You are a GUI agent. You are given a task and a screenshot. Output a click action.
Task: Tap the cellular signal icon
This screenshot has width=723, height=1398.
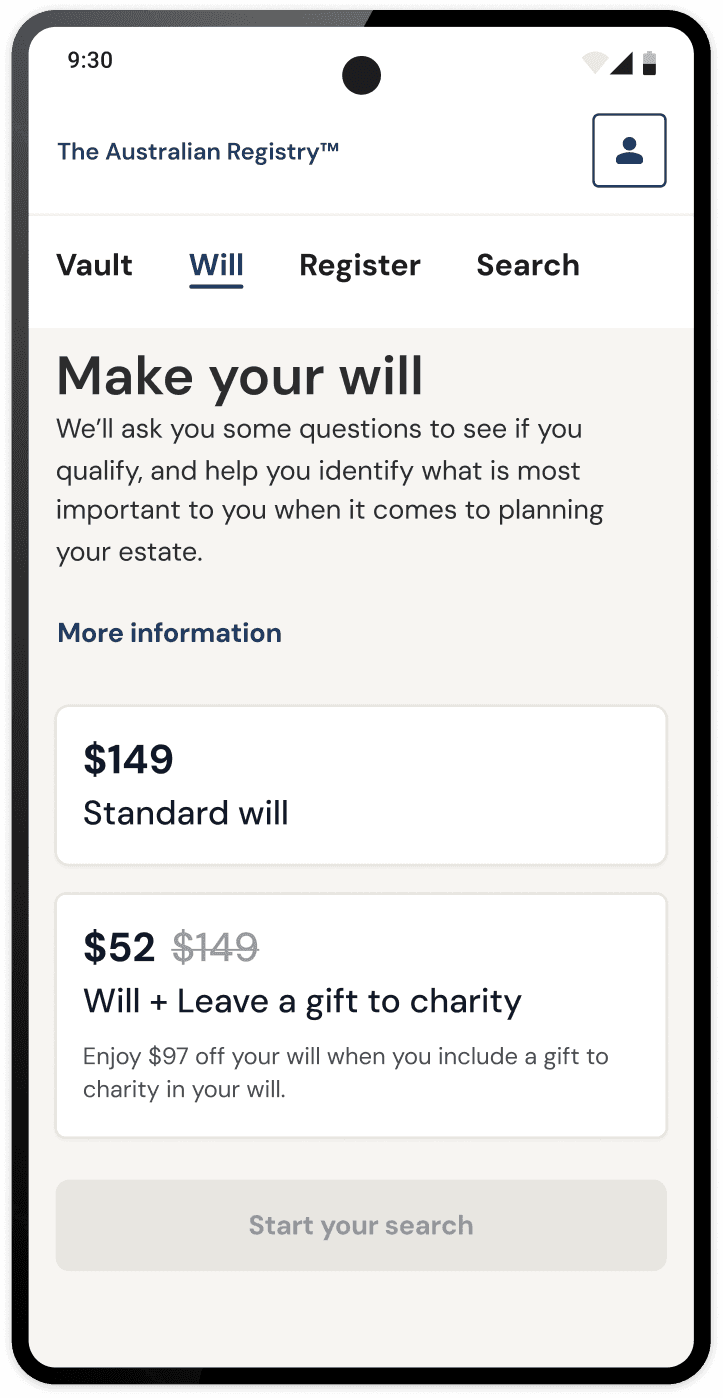(x=622, y=63)
